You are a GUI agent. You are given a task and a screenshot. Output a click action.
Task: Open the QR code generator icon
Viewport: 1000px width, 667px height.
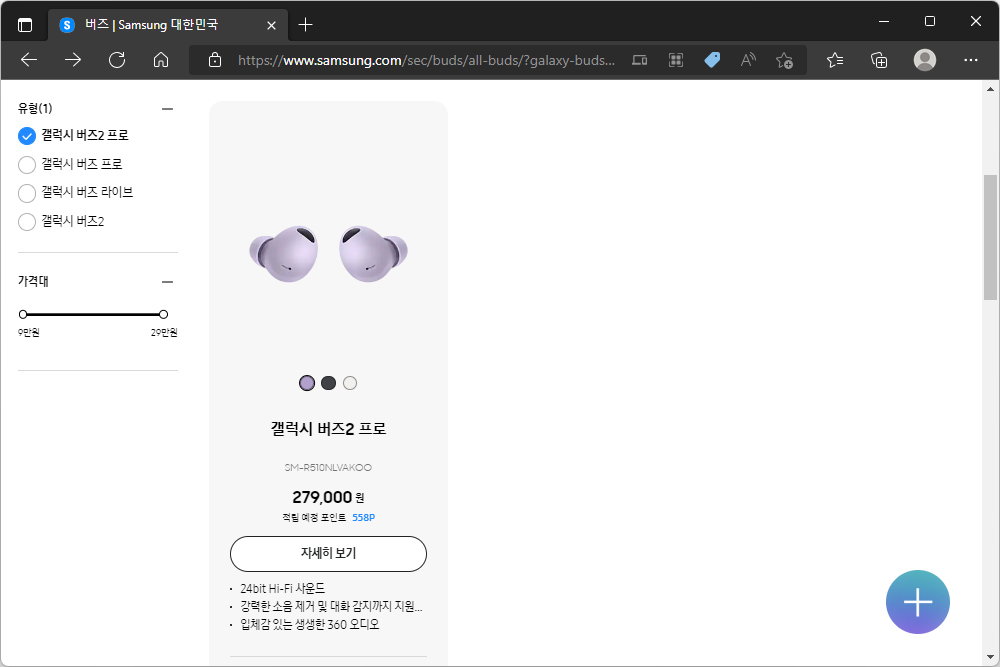coord(676,60)
